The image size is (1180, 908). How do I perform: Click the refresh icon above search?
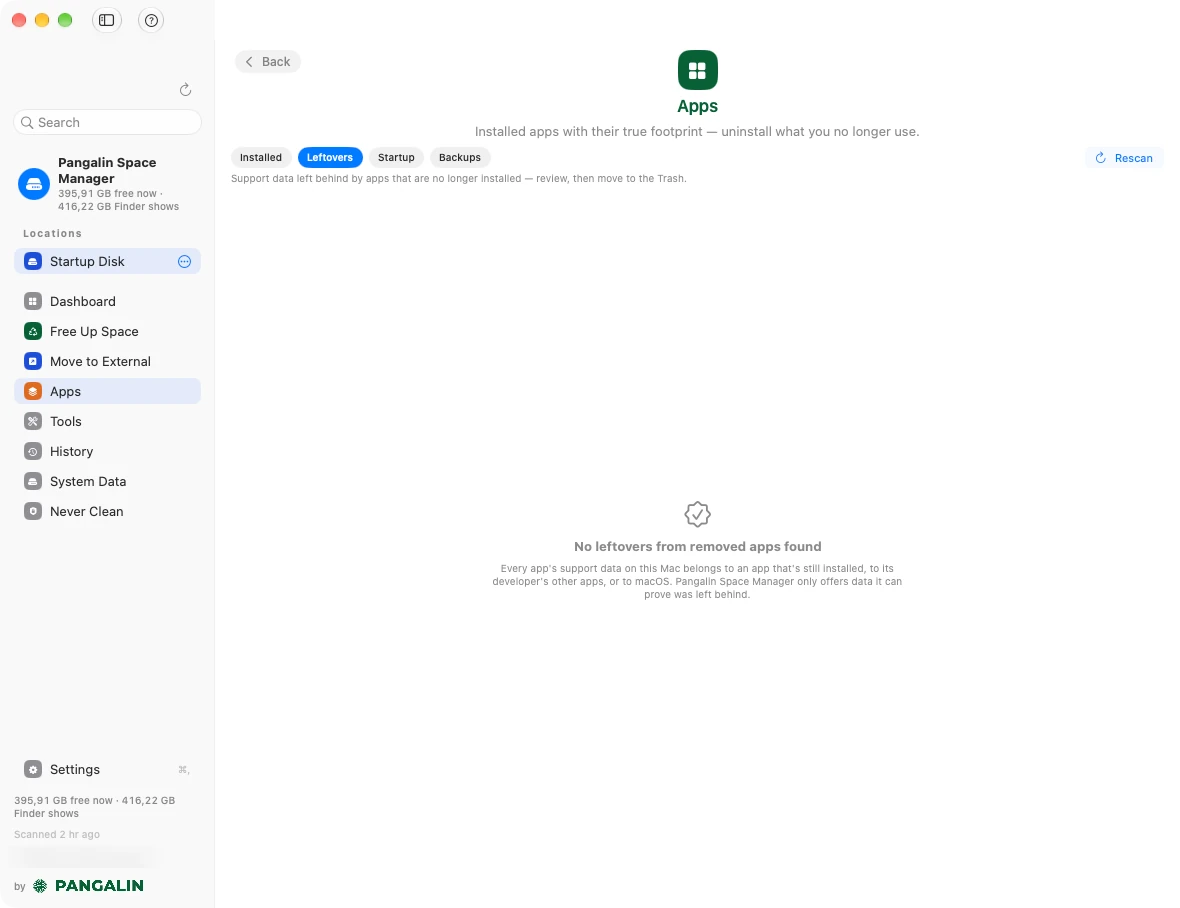pyautogui.click(x=185, y=90)
